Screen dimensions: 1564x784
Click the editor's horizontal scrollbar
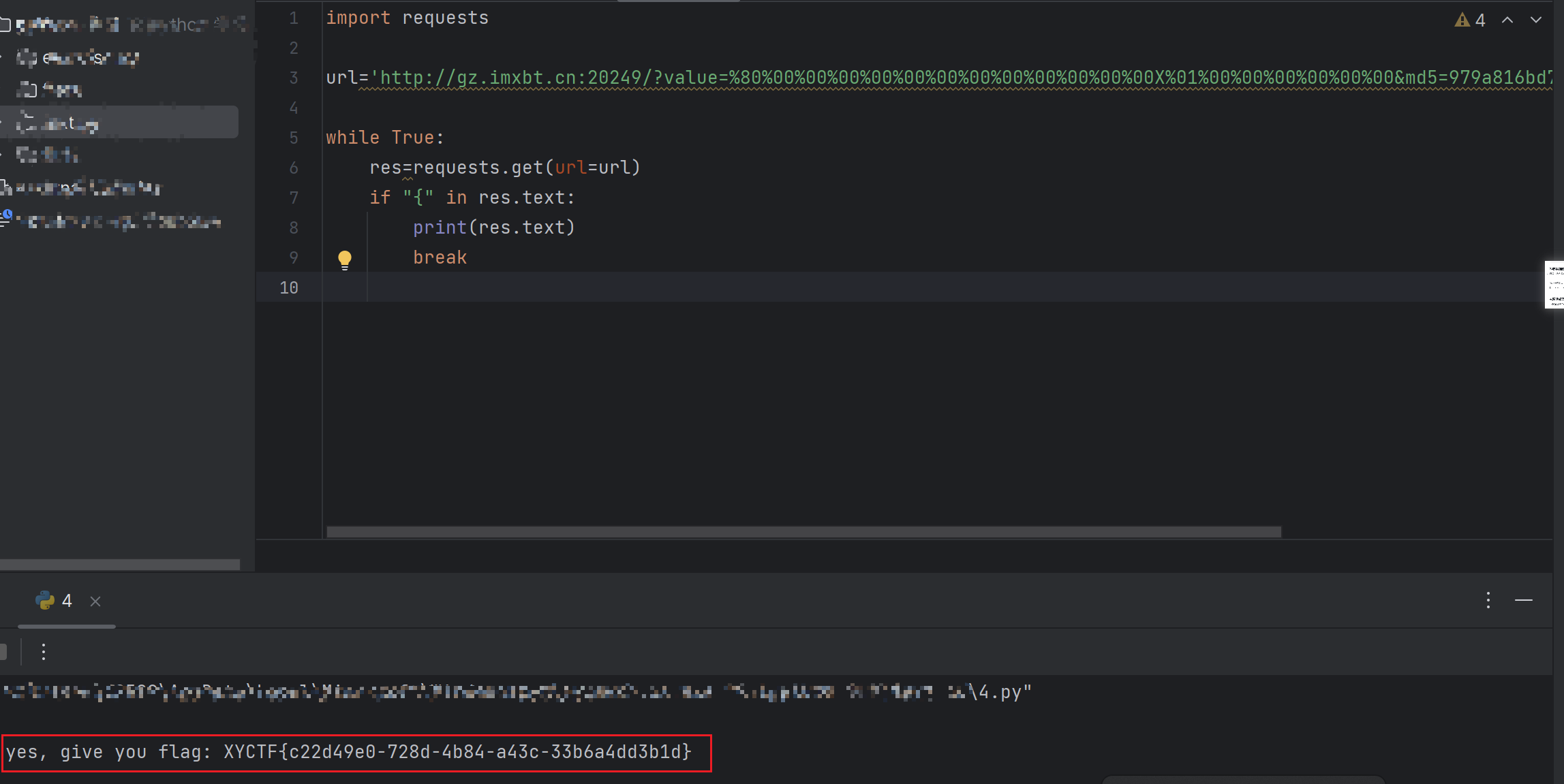804,532
